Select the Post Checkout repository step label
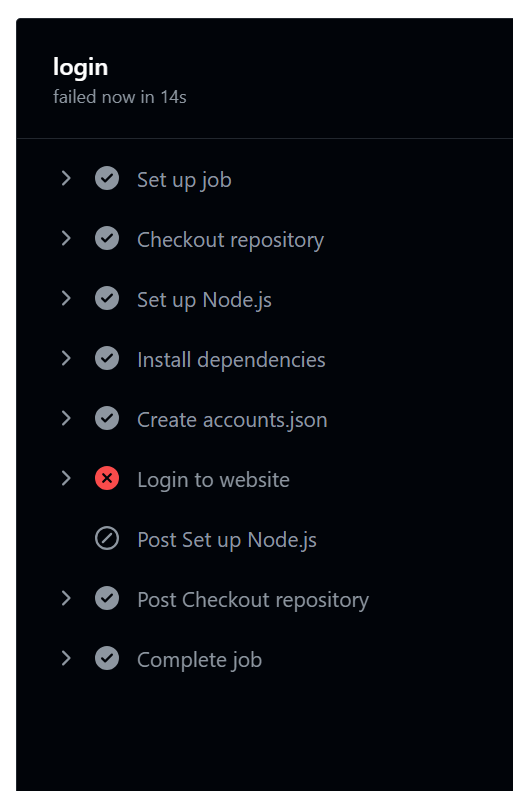Image resolution: width=513 pixels, height=791 pixels. 253,600
